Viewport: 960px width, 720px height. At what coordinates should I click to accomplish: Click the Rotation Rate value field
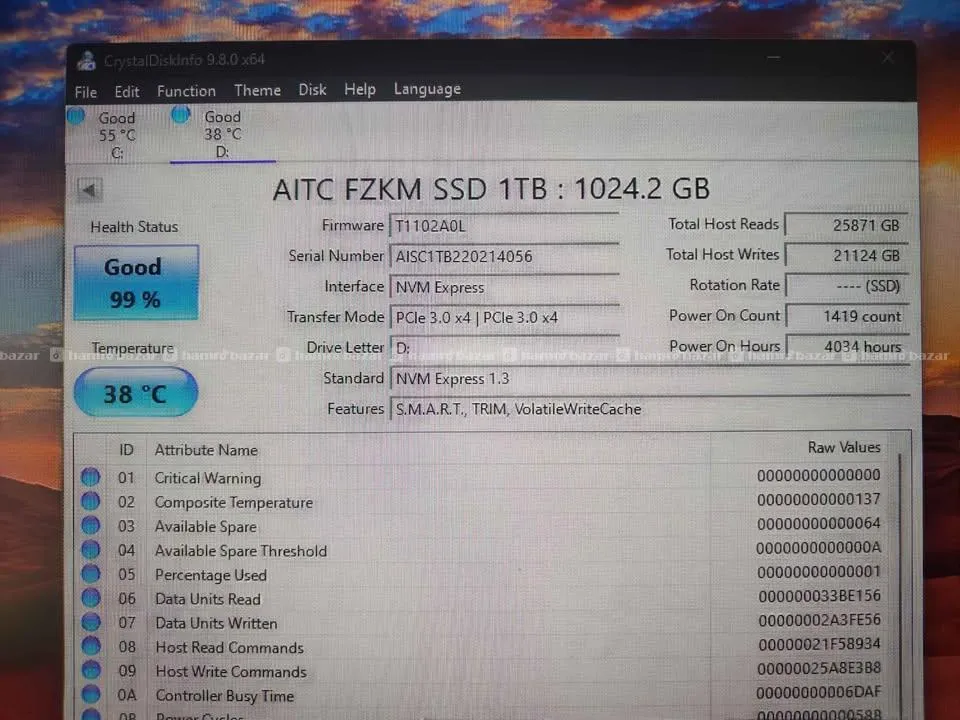(846, 286)
